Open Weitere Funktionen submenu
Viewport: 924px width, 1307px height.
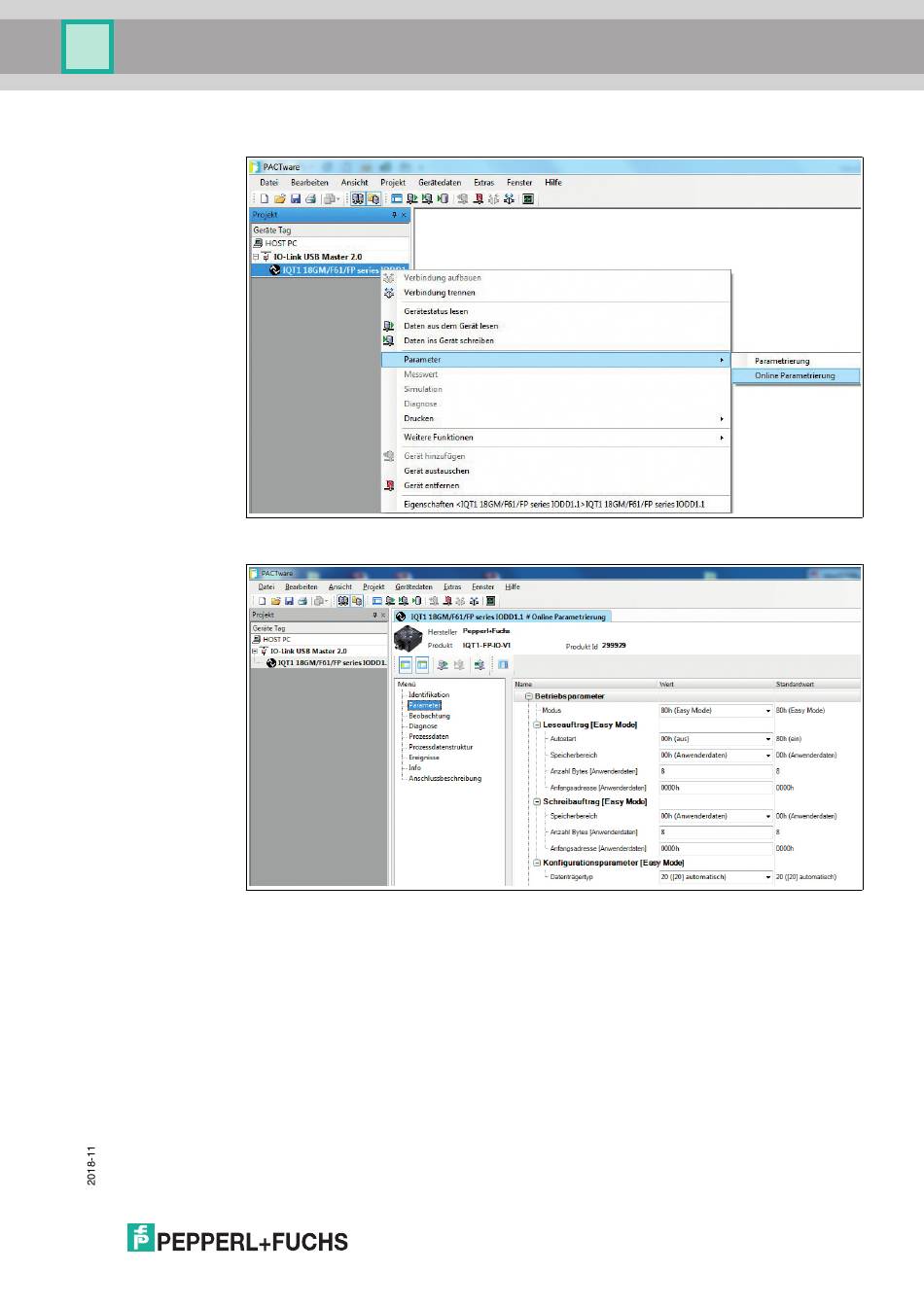[555, 438]
